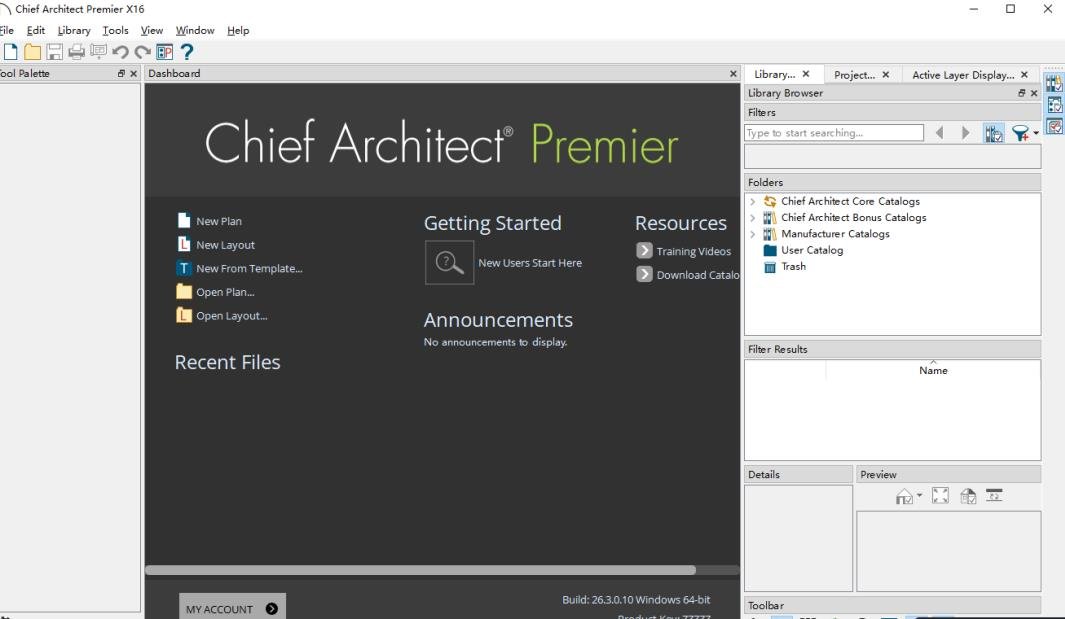The width and height of the screenshot is (1065, 619).
Task: Click the middle icon in right side strip
Action: (x=1054, y=105)
